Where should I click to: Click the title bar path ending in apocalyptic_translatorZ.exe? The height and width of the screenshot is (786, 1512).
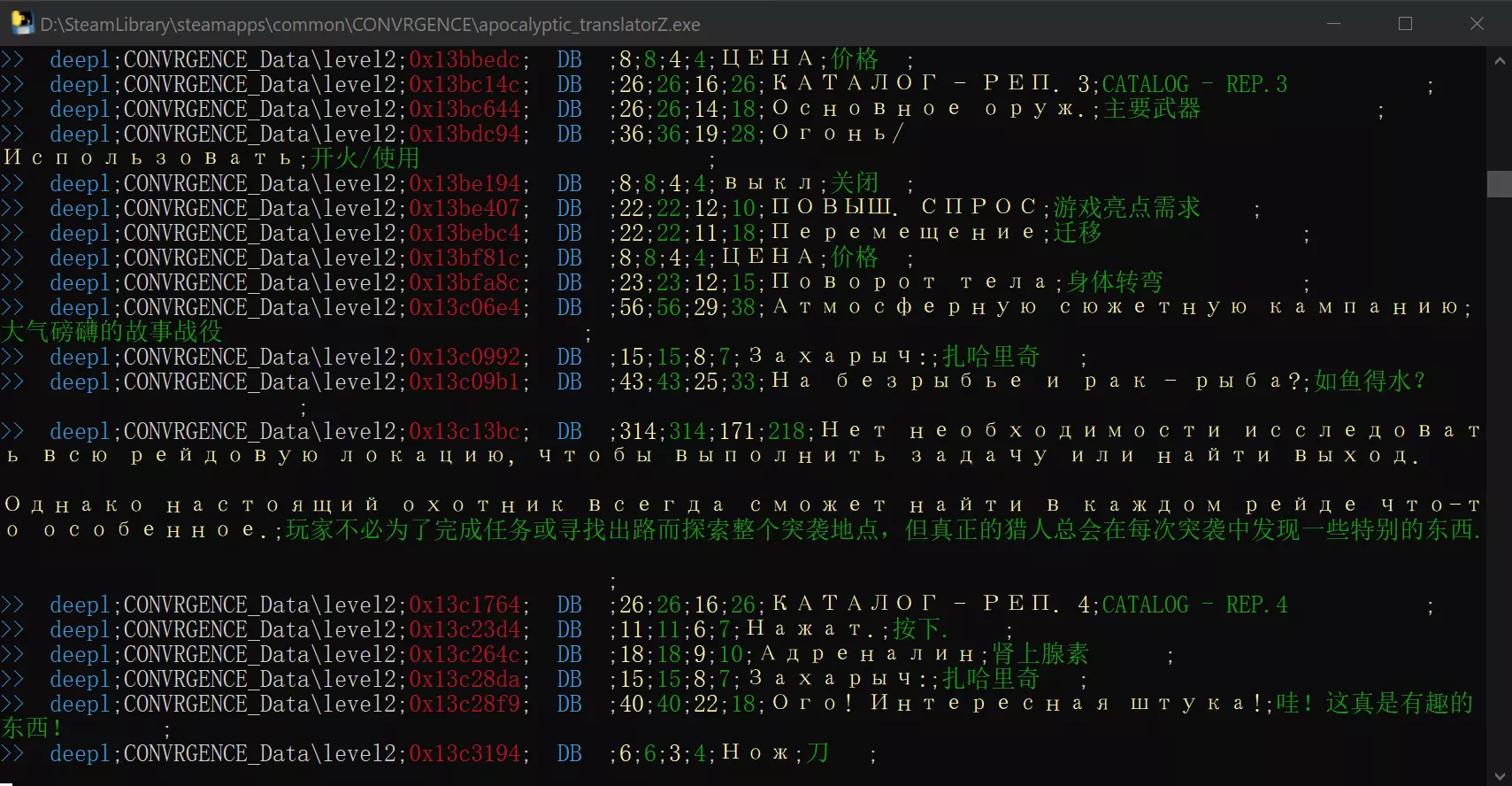371,25
